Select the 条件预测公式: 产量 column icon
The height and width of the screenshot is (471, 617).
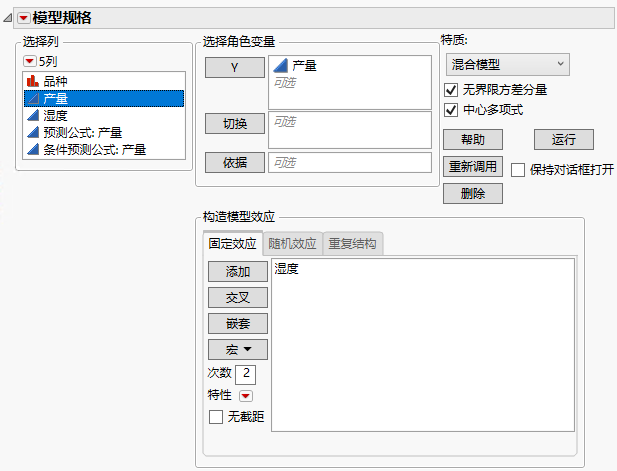coord(31,150)
